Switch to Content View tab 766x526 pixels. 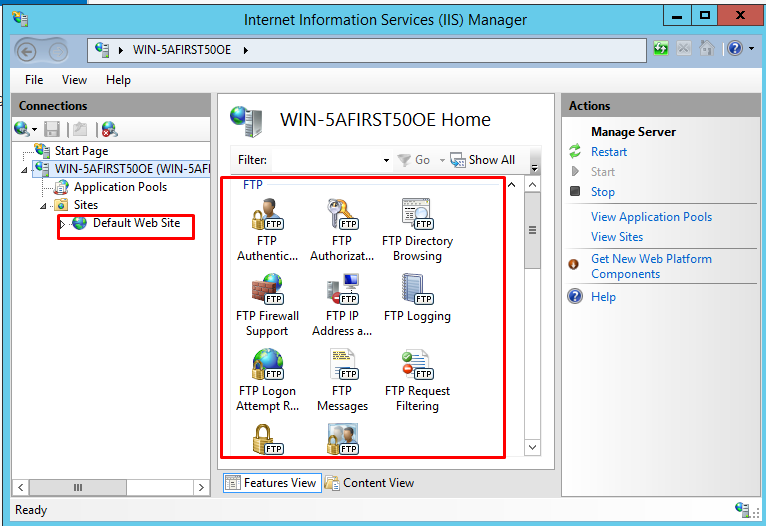370,483
